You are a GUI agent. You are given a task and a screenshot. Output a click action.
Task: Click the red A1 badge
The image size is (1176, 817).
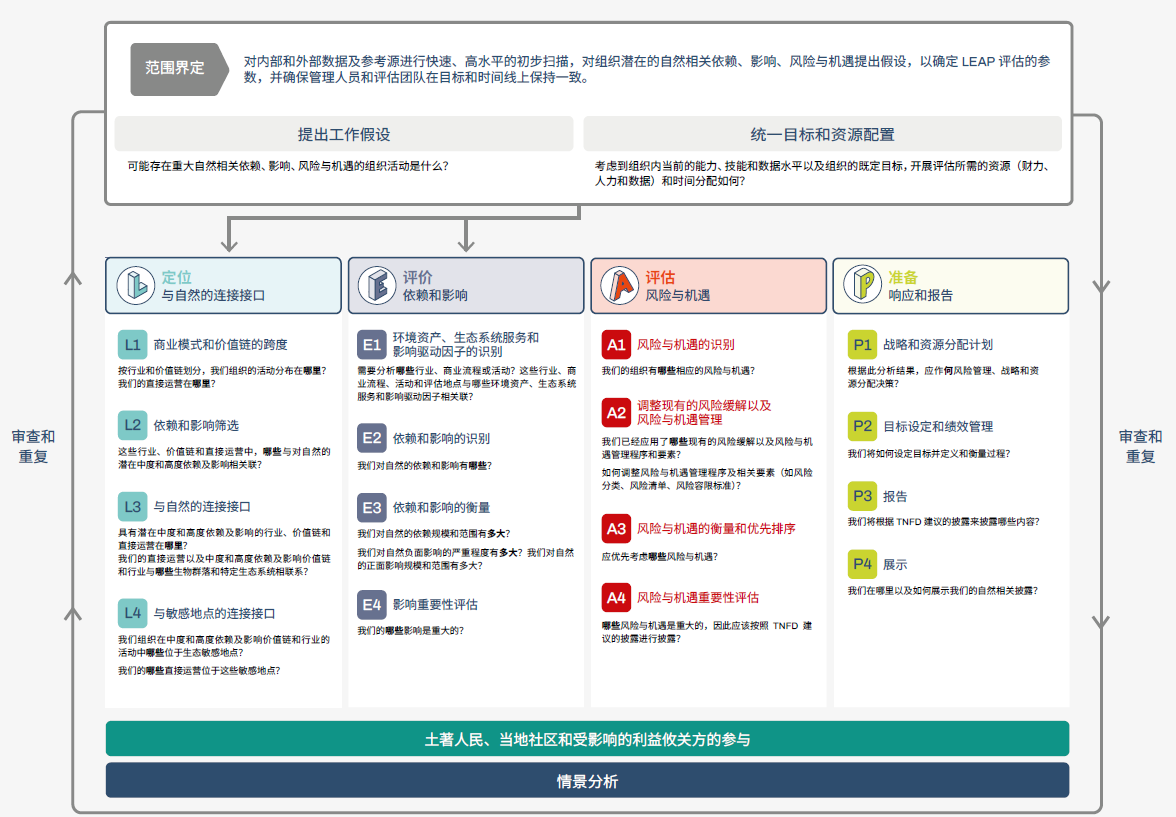point(616,344)
